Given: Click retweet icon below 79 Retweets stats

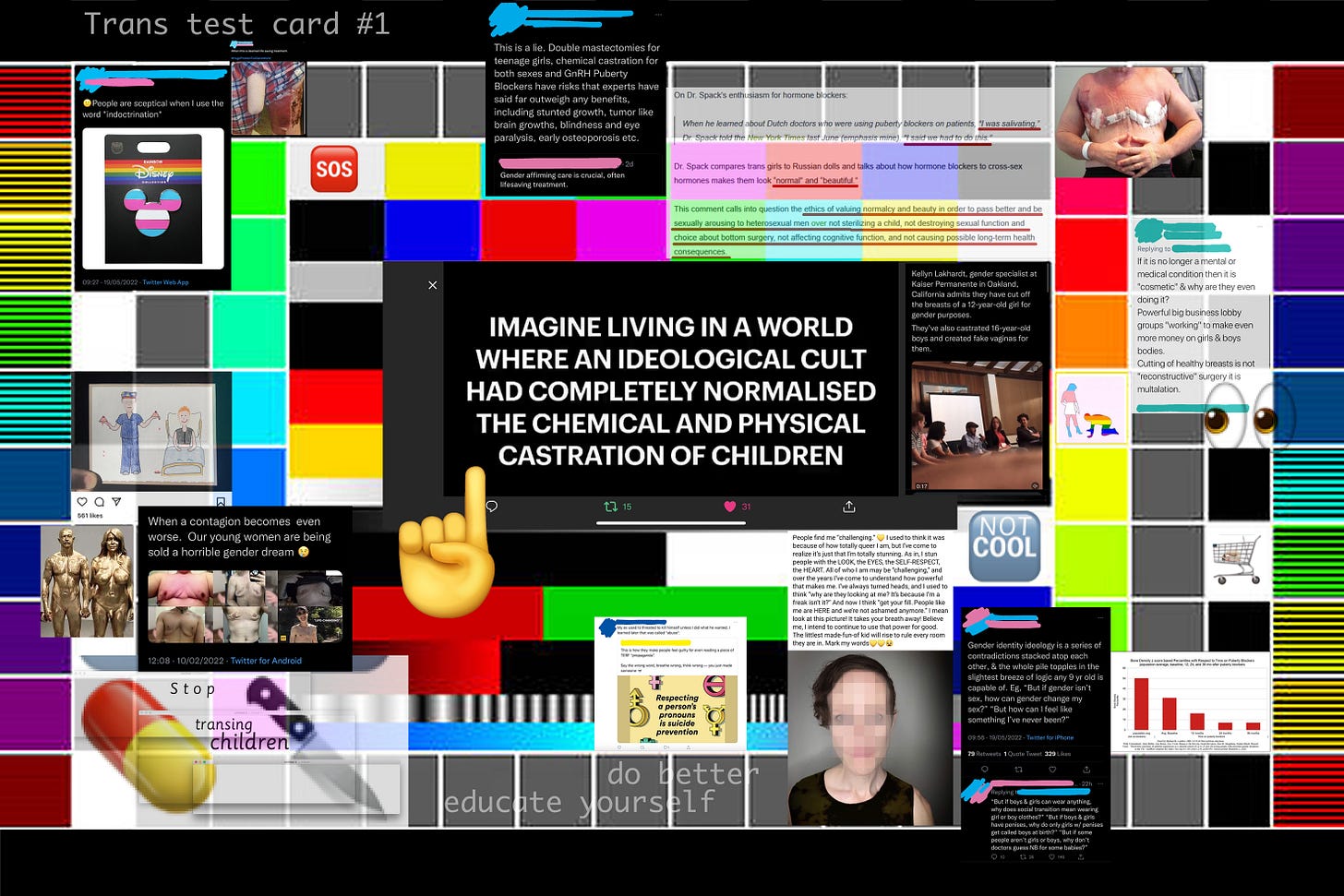Looking at the screenshot, I should [x=1019, y=769].
